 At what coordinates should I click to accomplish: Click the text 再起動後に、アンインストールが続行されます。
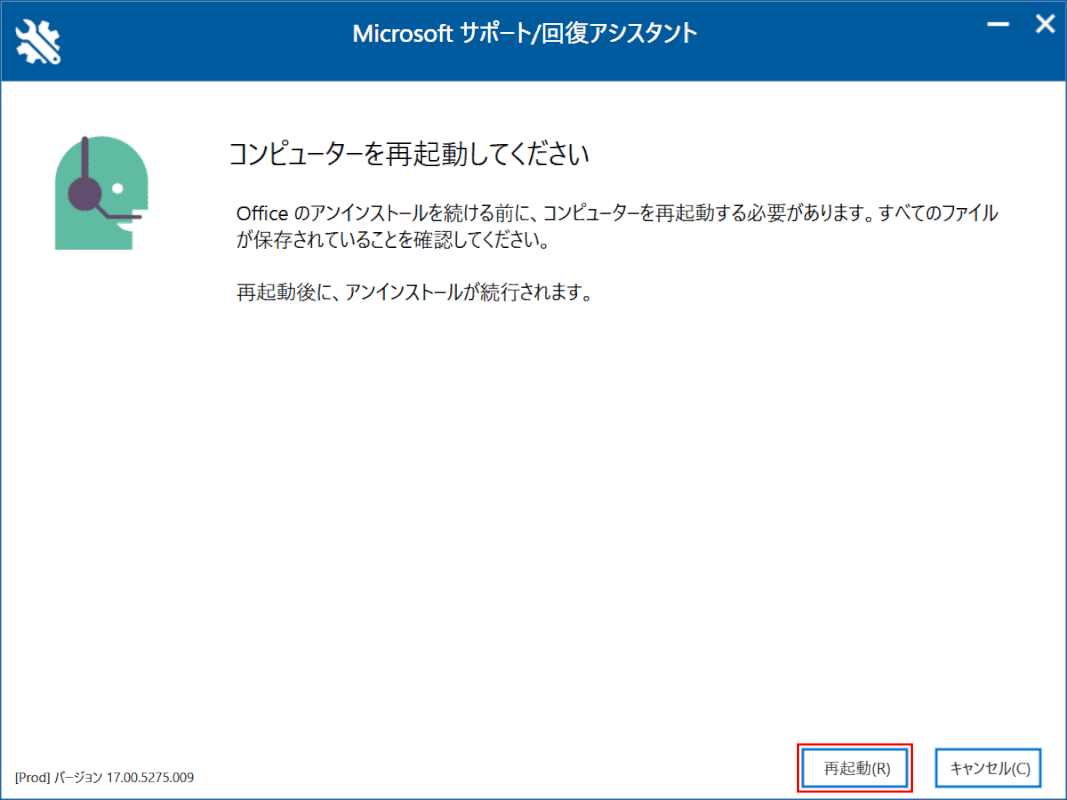click(416, 292)
